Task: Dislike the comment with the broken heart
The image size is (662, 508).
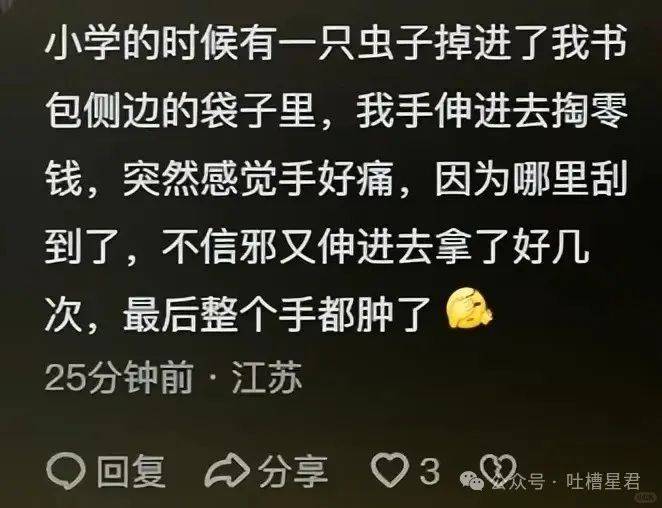Action: click(x=499, y=470)
